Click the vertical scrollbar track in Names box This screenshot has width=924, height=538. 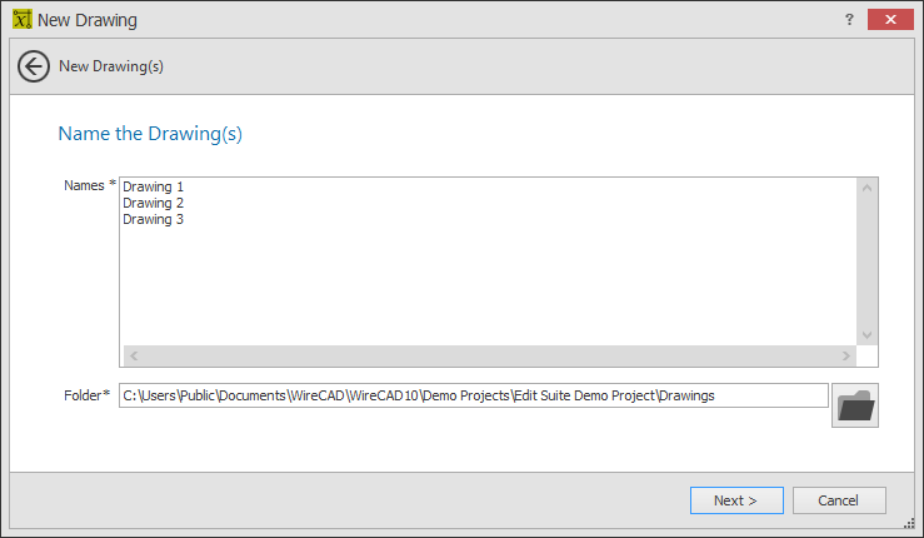[867, 262]
